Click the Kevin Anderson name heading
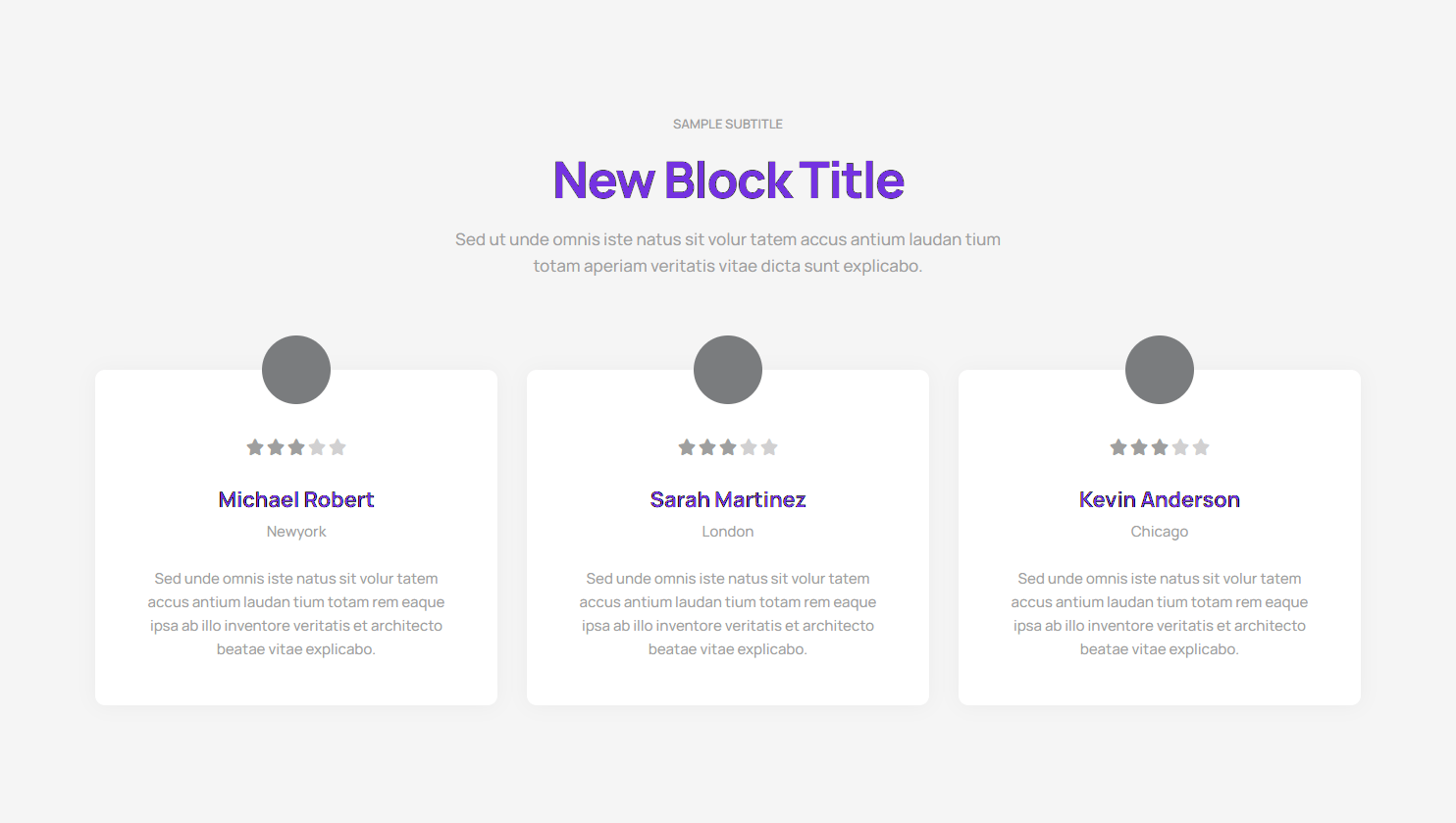 [x=1160, y=499]
